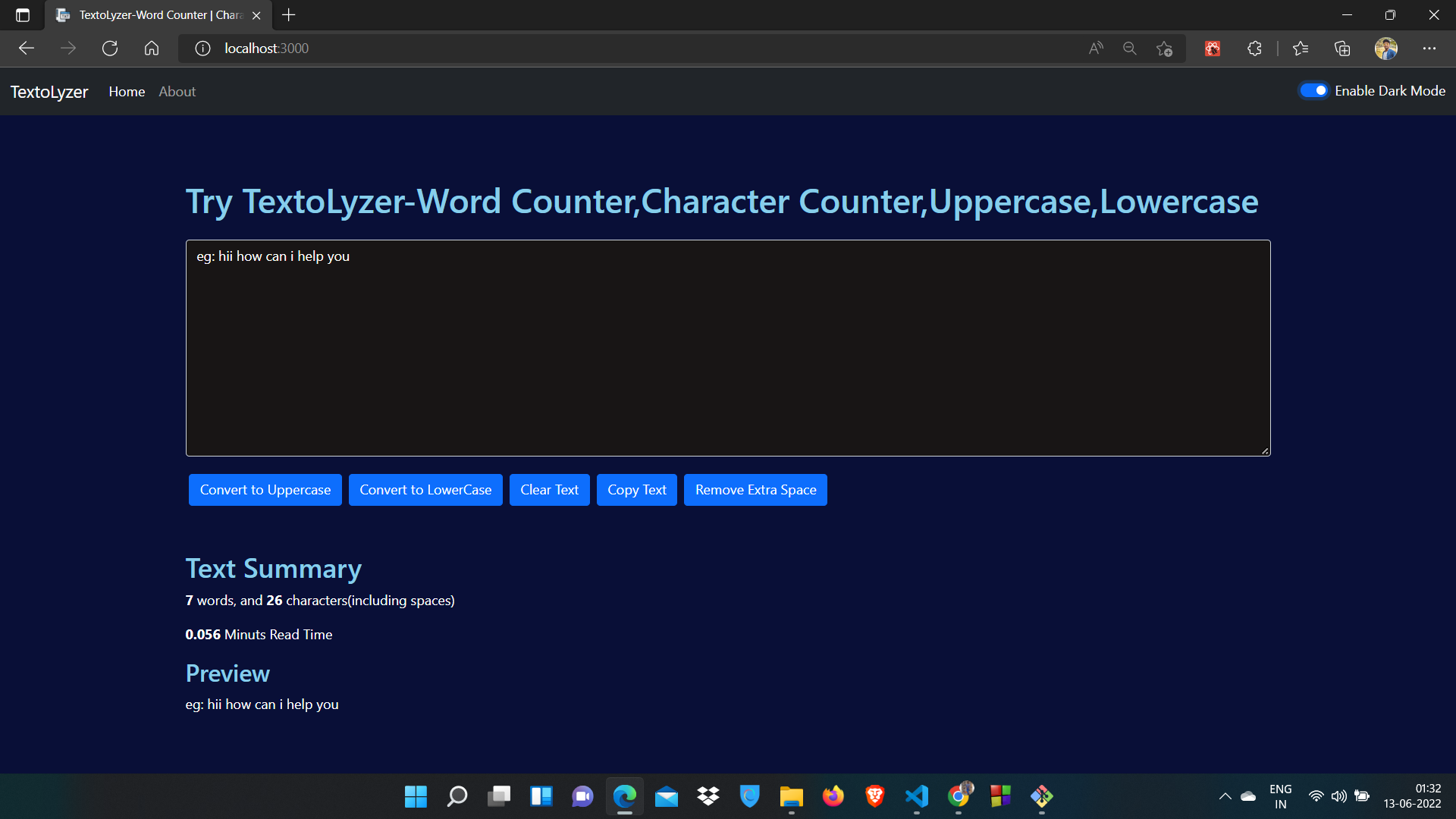Open the browser Extensions puzzle icon
The height and width of the screenshot is (819, 1456).
tap(1254, 49)
